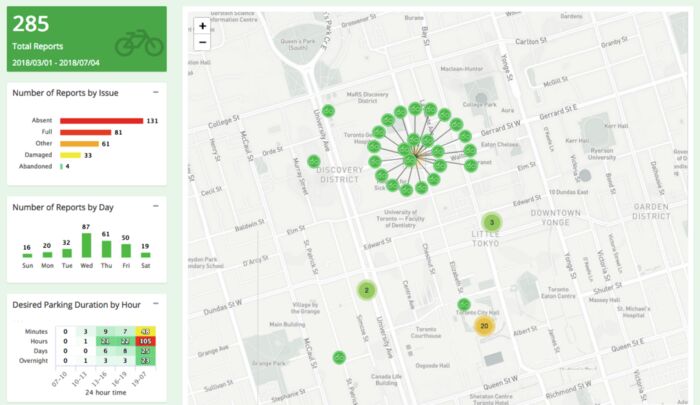Viewport: 700px width, 405px height.
Task: Click the bicycle icon in Total Reports card
Action: (139, 43)
